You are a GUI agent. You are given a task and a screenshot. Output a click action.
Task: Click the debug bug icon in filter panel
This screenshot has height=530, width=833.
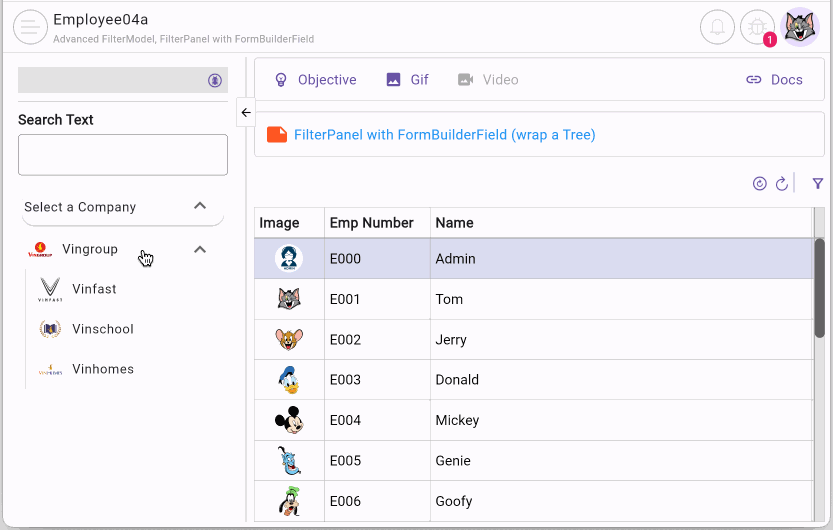click(x=215, y=80)
